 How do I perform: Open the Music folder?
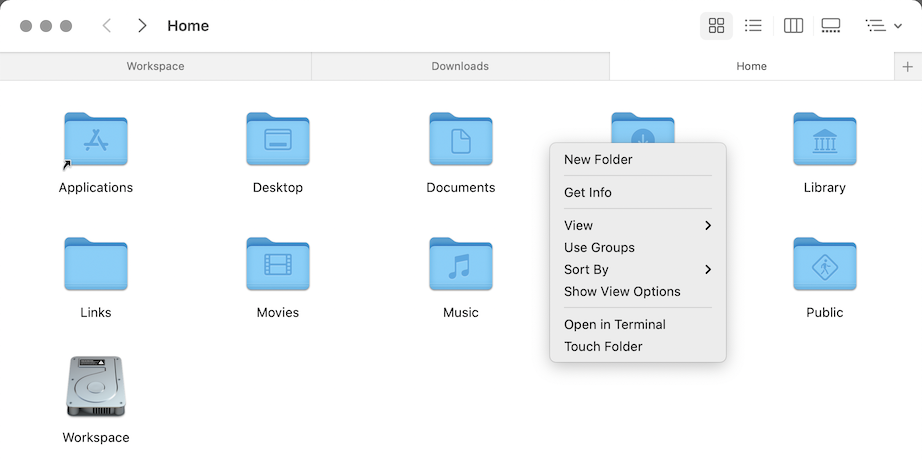pyautogui.click(x=460, y=265)
